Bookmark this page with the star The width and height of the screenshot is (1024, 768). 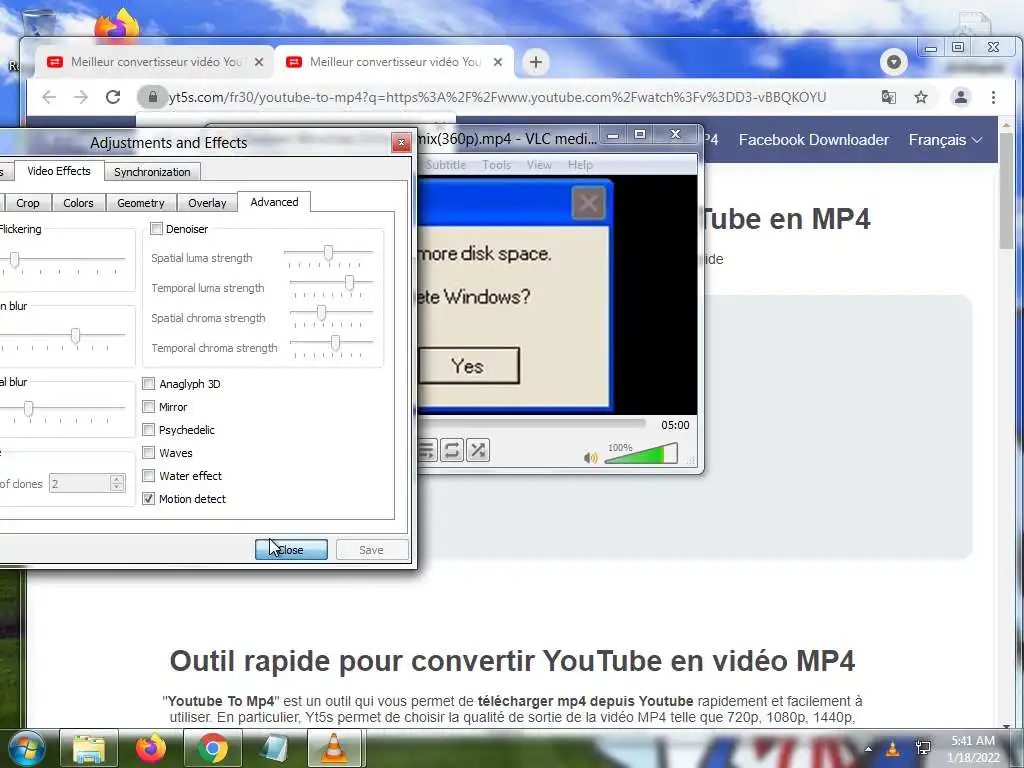click(921, 97)
